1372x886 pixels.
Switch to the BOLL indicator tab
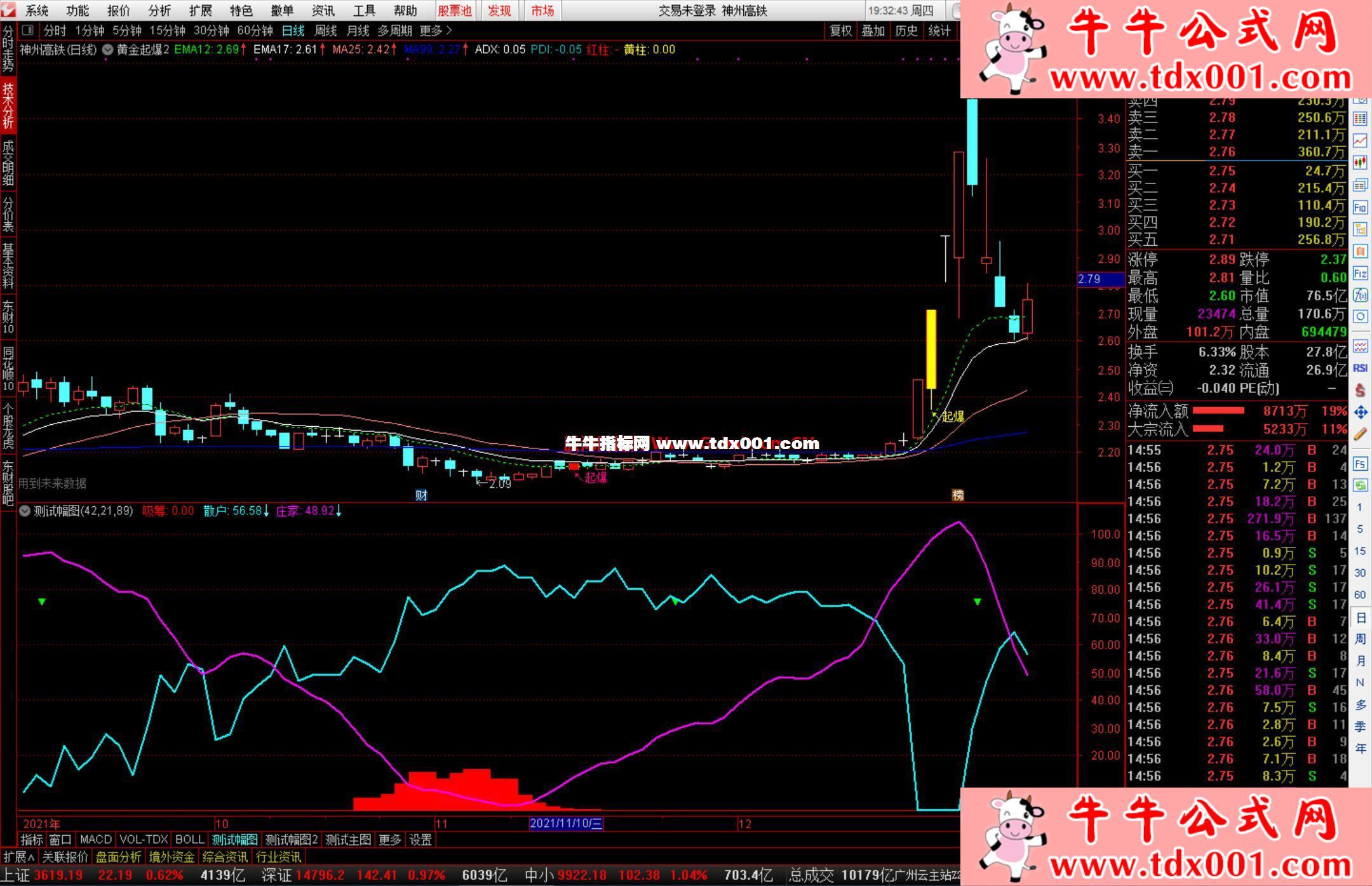pyautogui.click(x=190, y=840)
